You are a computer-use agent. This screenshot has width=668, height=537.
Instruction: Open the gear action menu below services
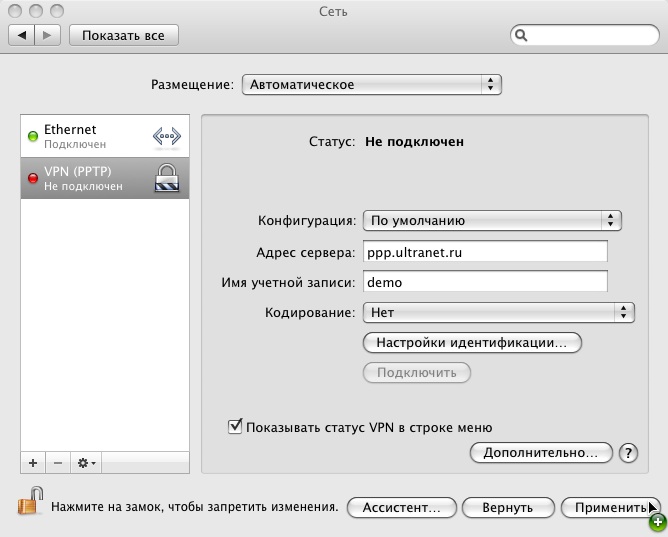(85, 463)
